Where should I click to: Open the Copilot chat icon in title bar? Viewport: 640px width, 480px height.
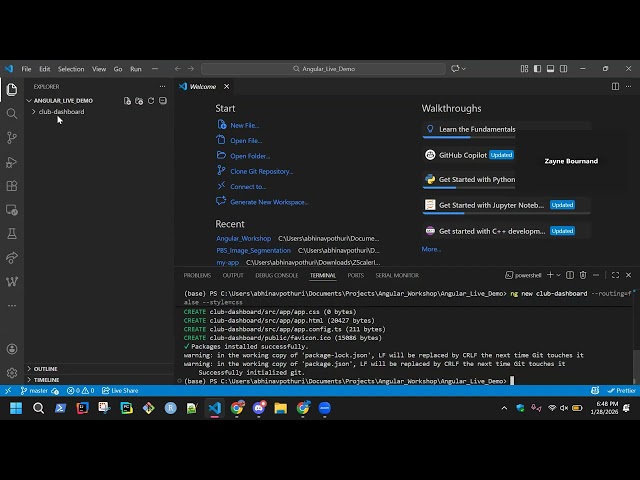pos(455,69)
